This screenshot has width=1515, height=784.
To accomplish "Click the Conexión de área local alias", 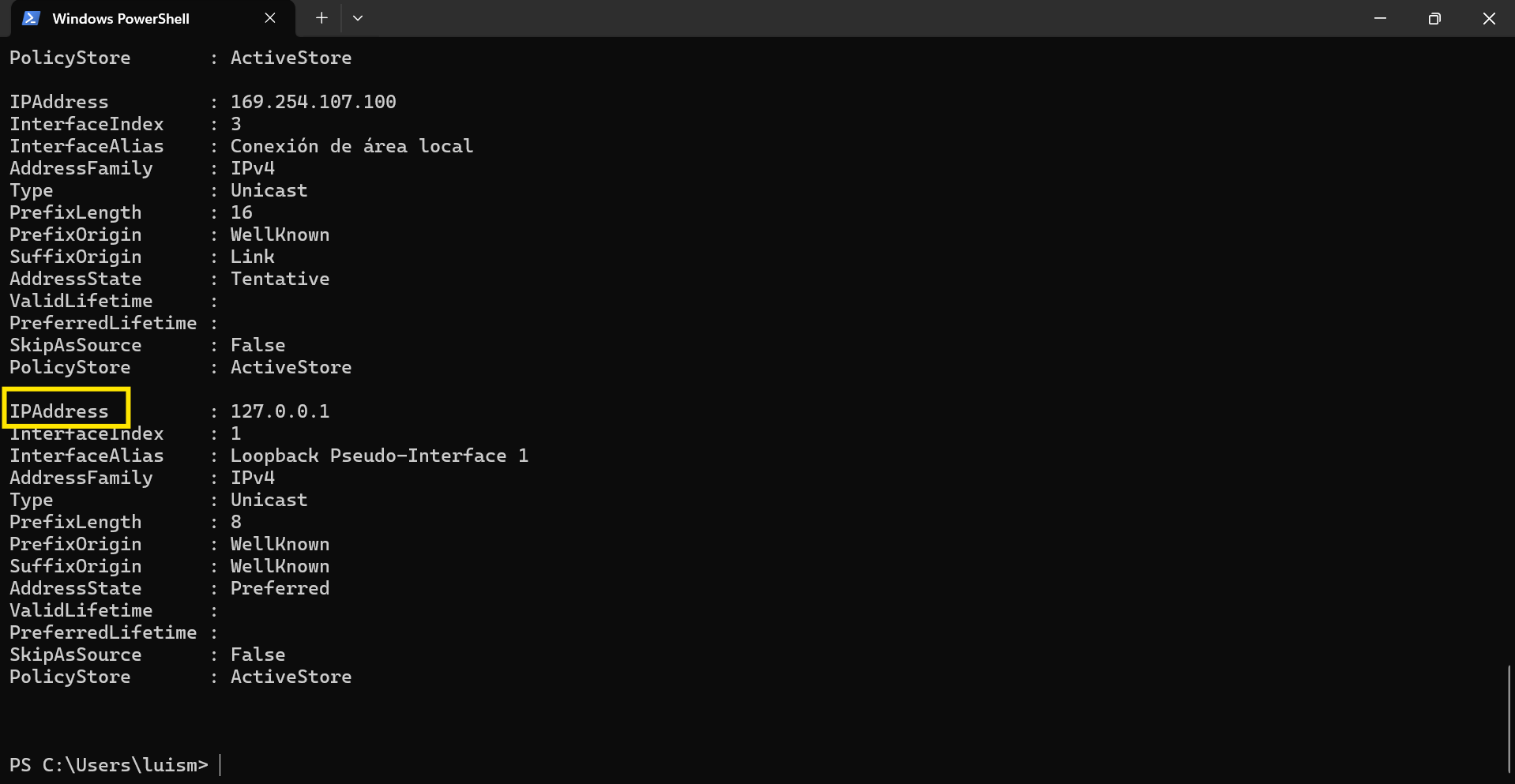I will click(x=351, y=146).
